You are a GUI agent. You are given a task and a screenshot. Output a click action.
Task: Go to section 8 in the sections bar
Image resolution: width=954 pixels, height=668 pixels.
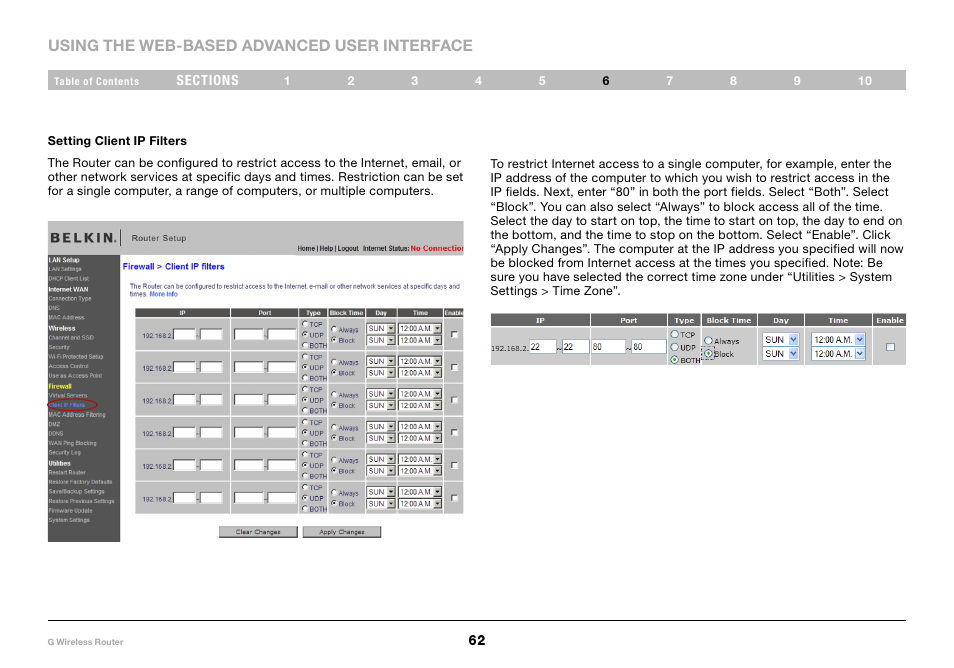coord(733,81)
